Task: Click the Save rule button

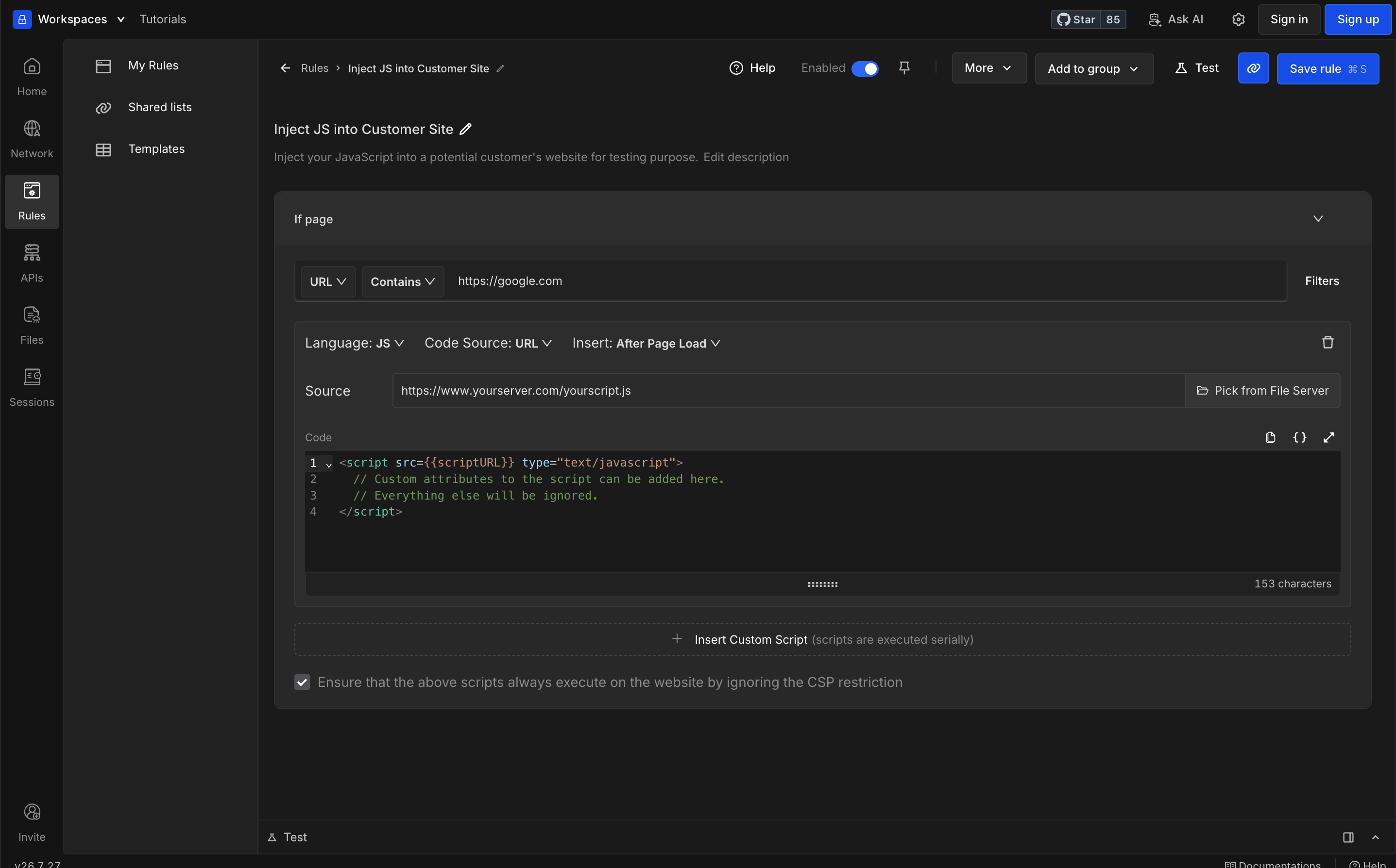Action: click(x=1327, y=69)
